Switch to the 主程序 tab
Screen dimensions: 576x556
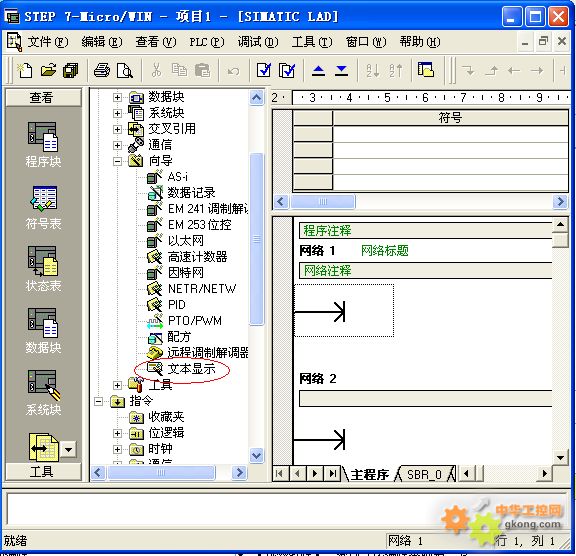coord(370,474)
